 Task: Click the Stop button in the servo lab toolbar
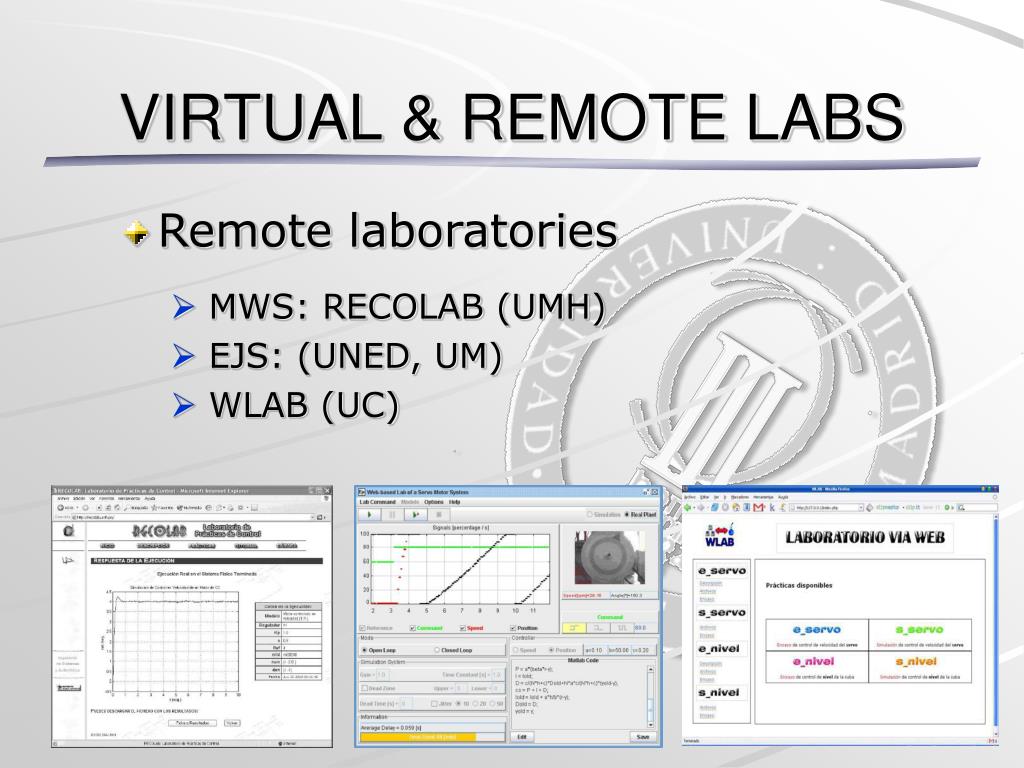coord(438,515)
